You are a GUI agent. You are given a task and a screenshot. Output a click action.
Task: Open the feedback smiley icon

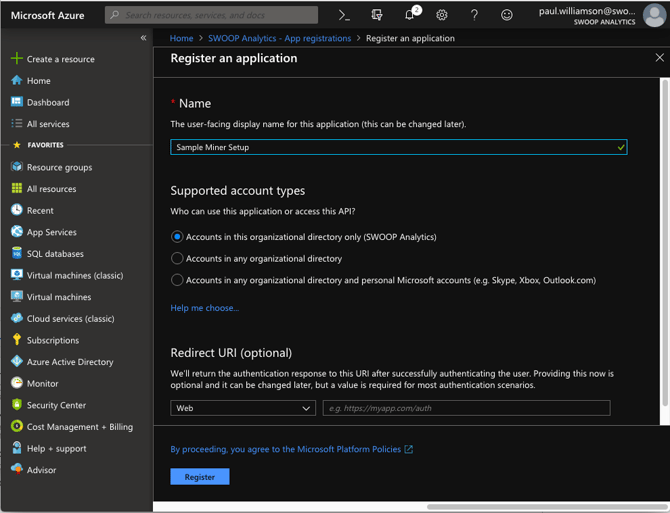[x=506, y=15]
